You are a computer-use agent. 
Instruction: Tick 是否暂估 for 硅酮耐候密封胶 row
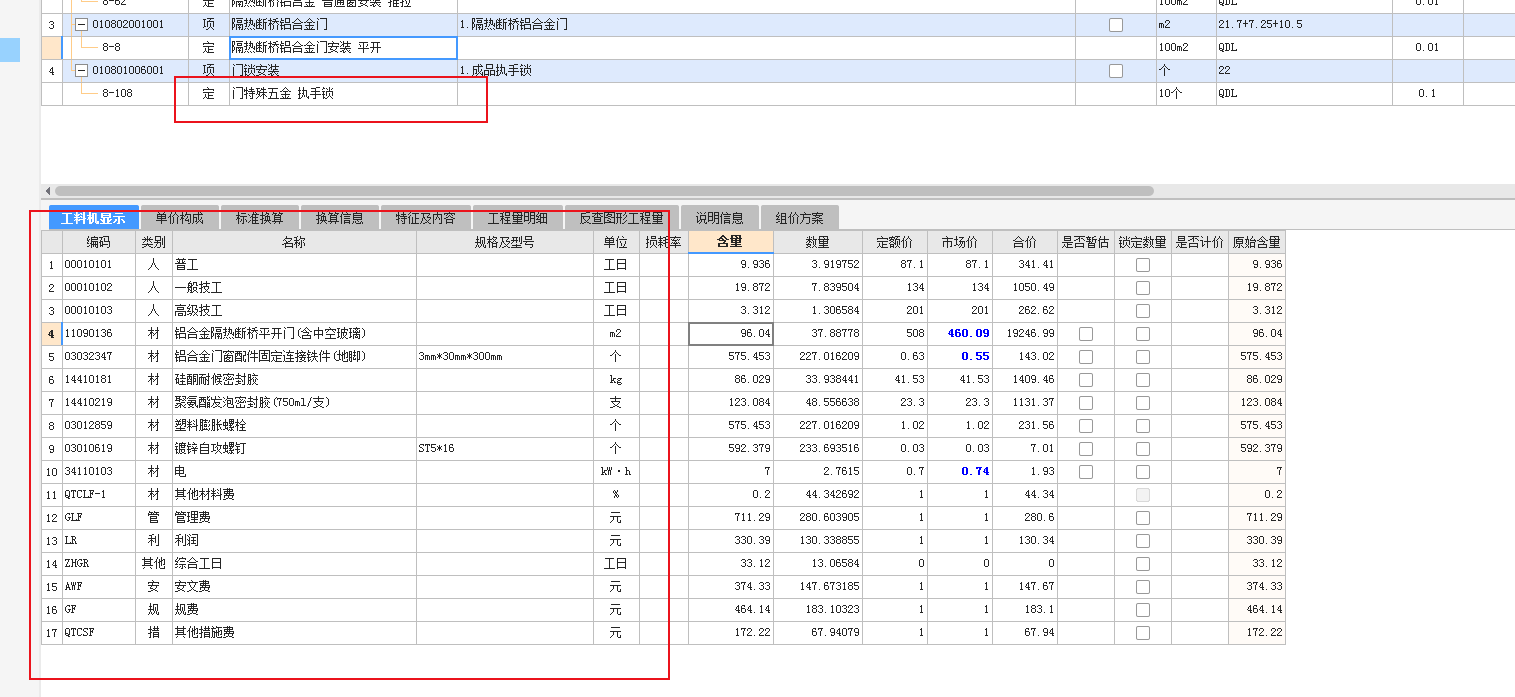click(x=1086, y=380)
